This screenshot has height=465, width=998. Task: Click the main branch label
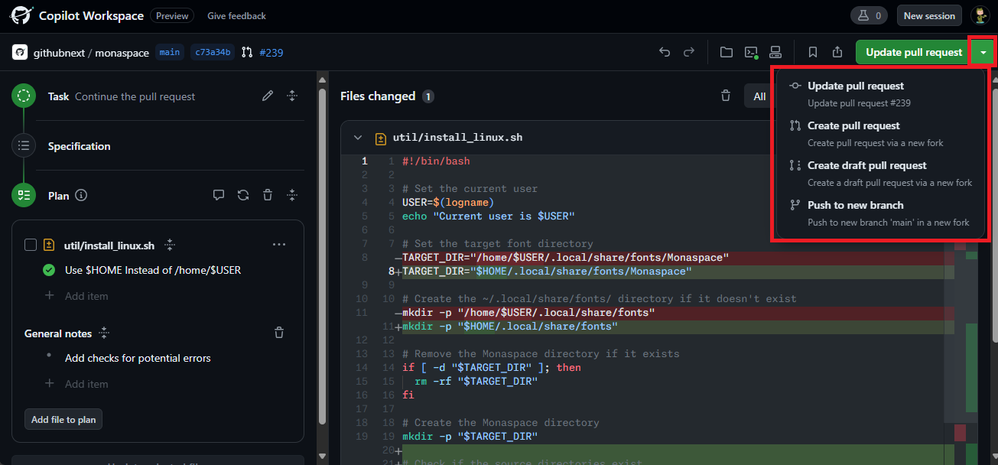169,52
